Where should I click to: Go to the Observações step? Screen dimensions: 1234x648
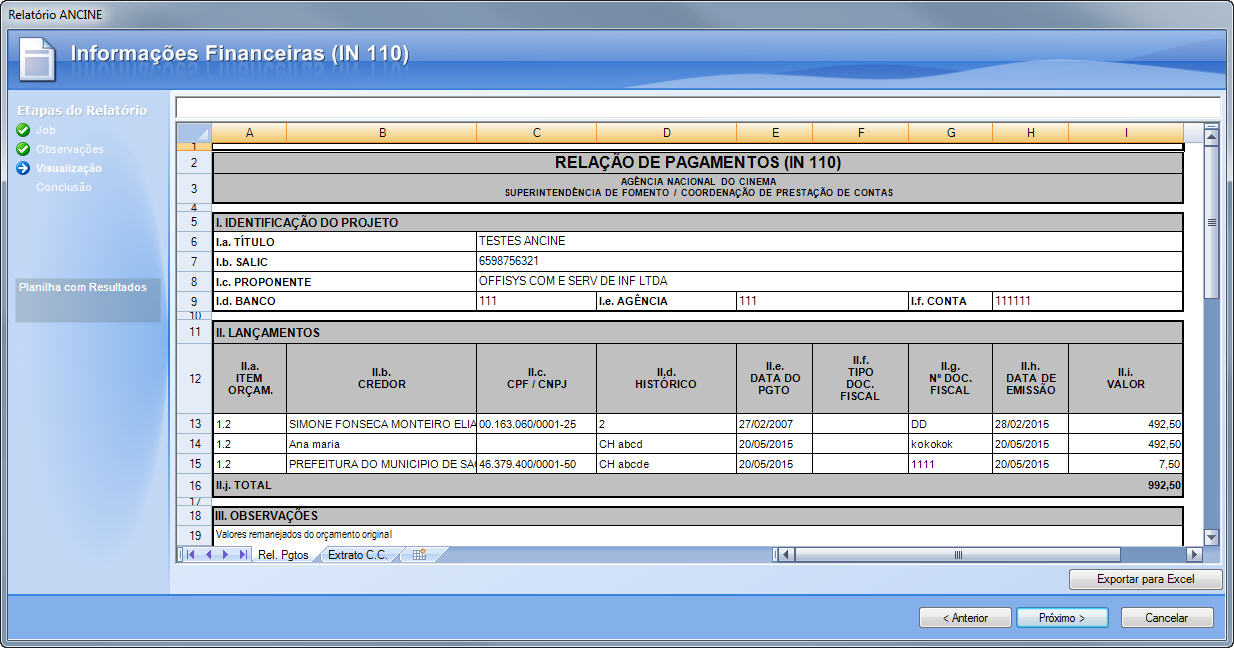70,149
